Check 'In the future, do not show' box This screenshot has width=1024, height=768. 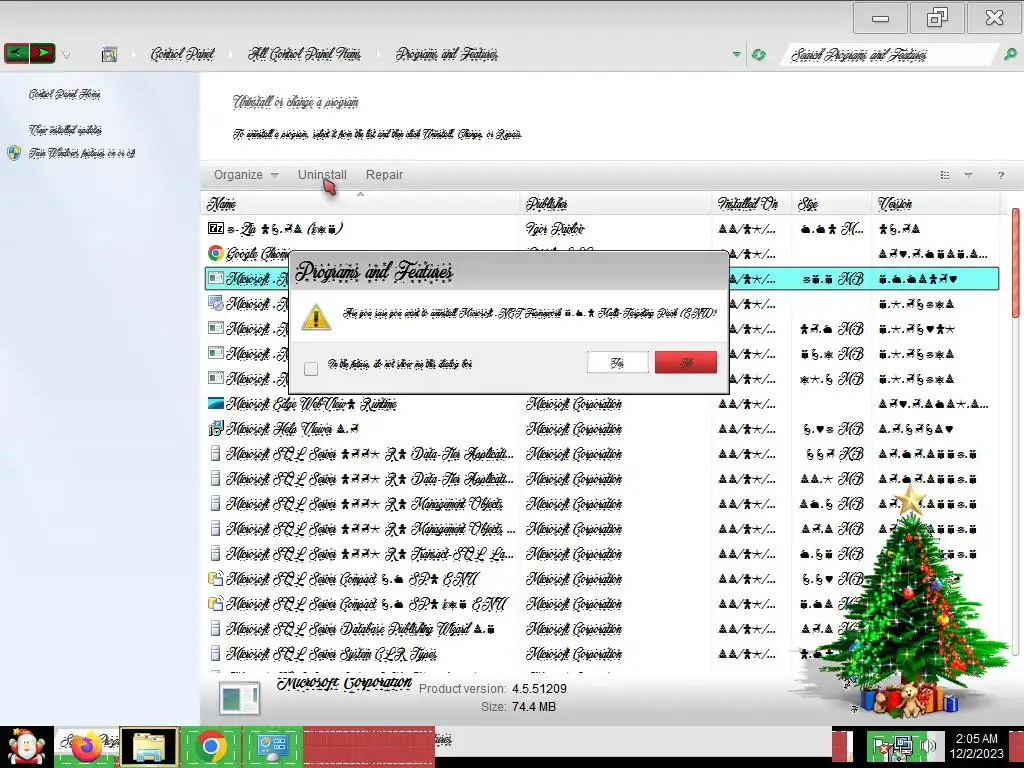(x=311, y=368)
